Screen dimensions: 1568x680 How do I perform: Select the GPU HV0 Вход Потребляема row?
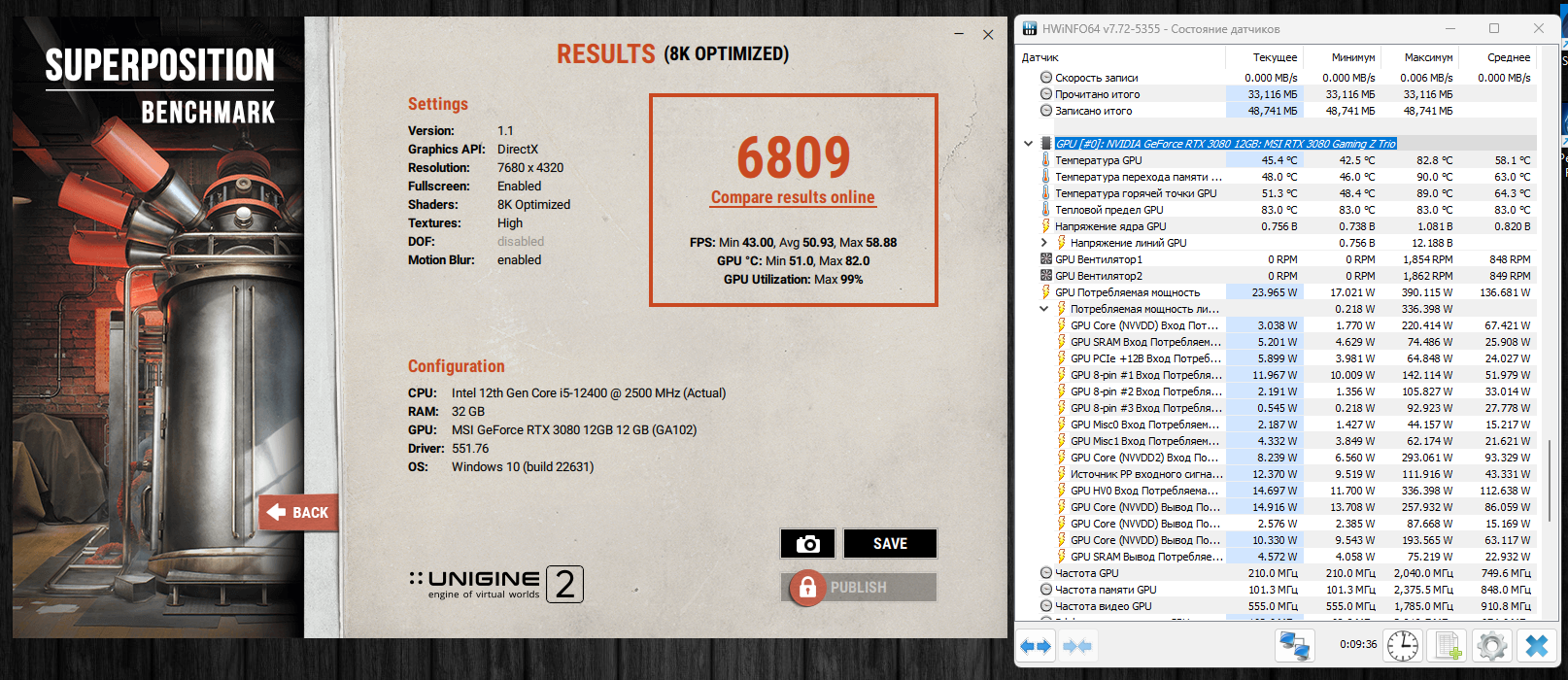(1276, 491)
